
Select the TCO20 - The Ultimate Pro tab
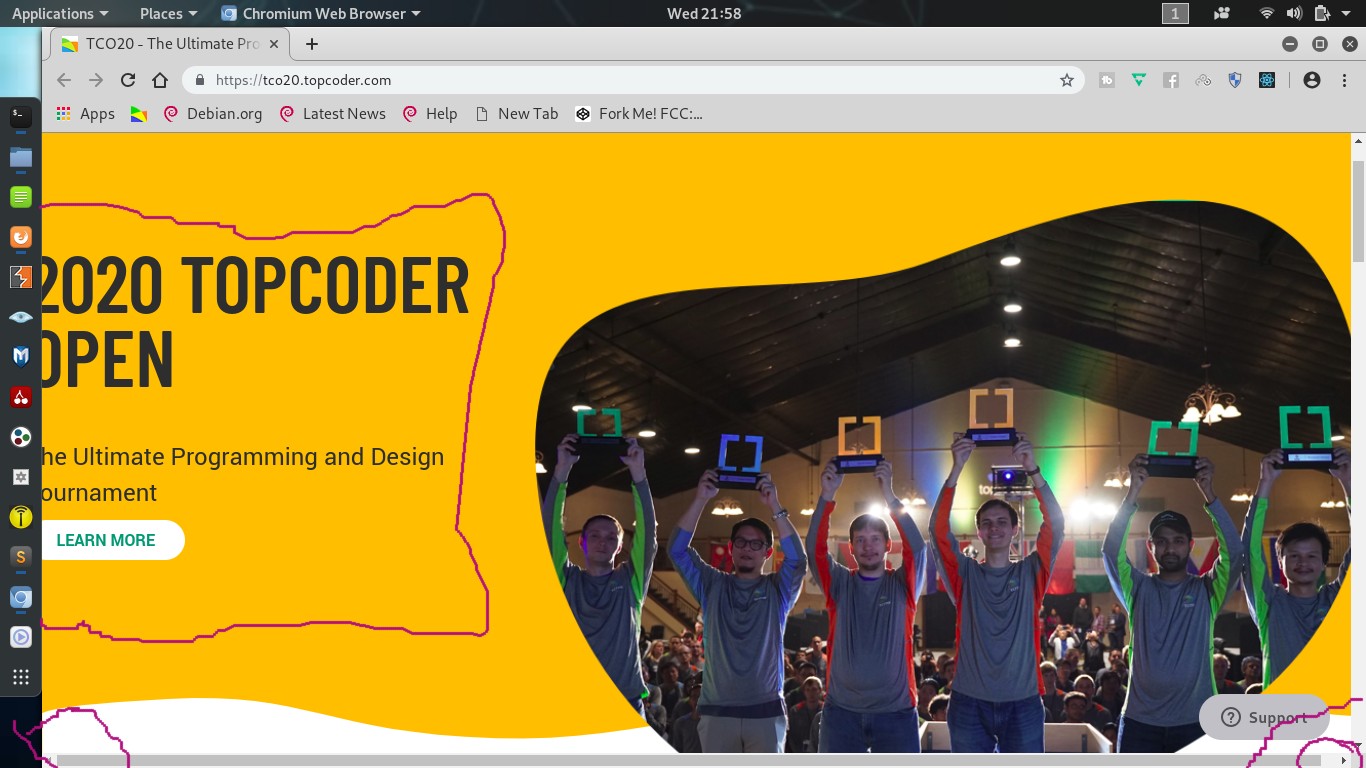[170, 44]
